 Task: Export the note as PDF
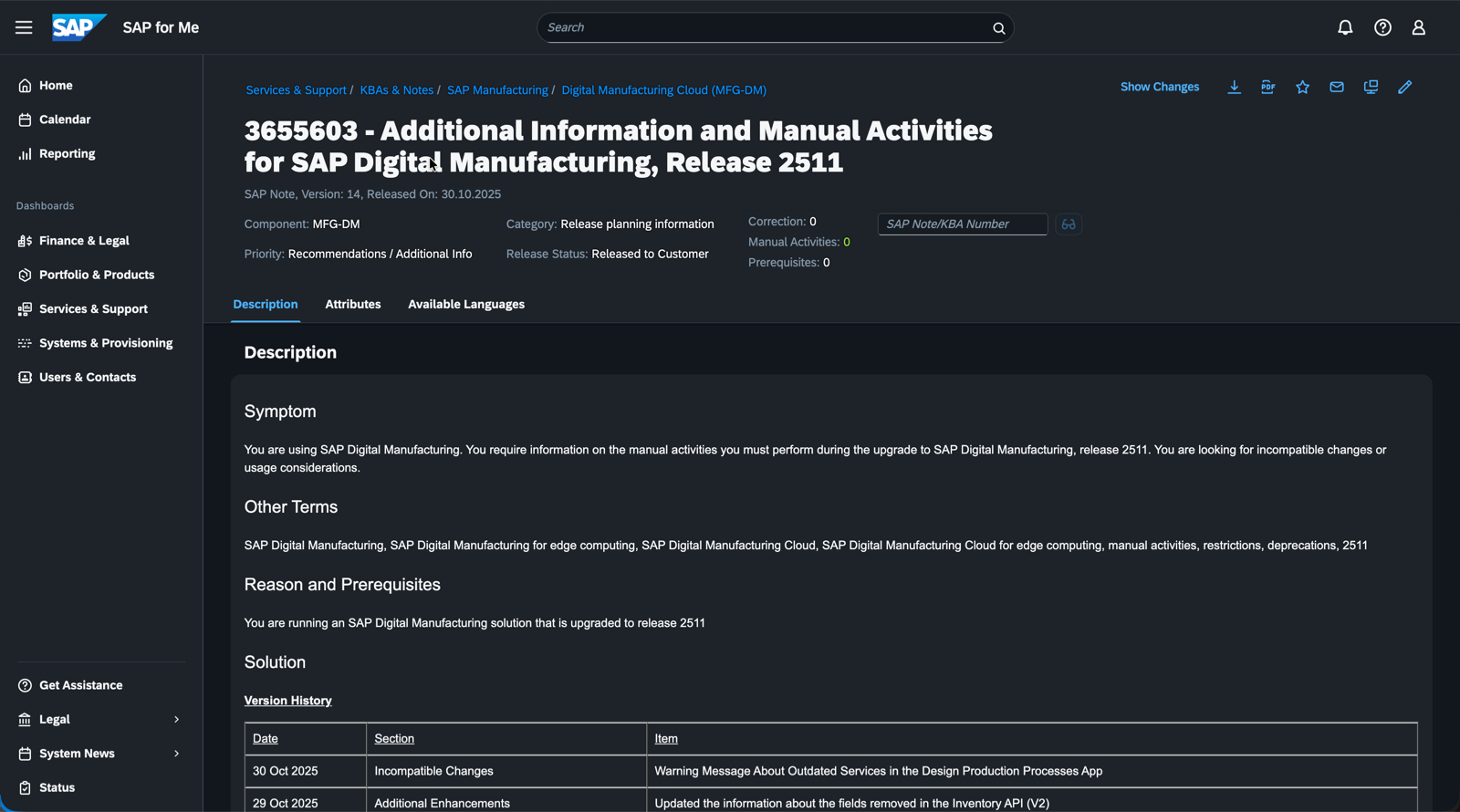tap(1268, 87)
